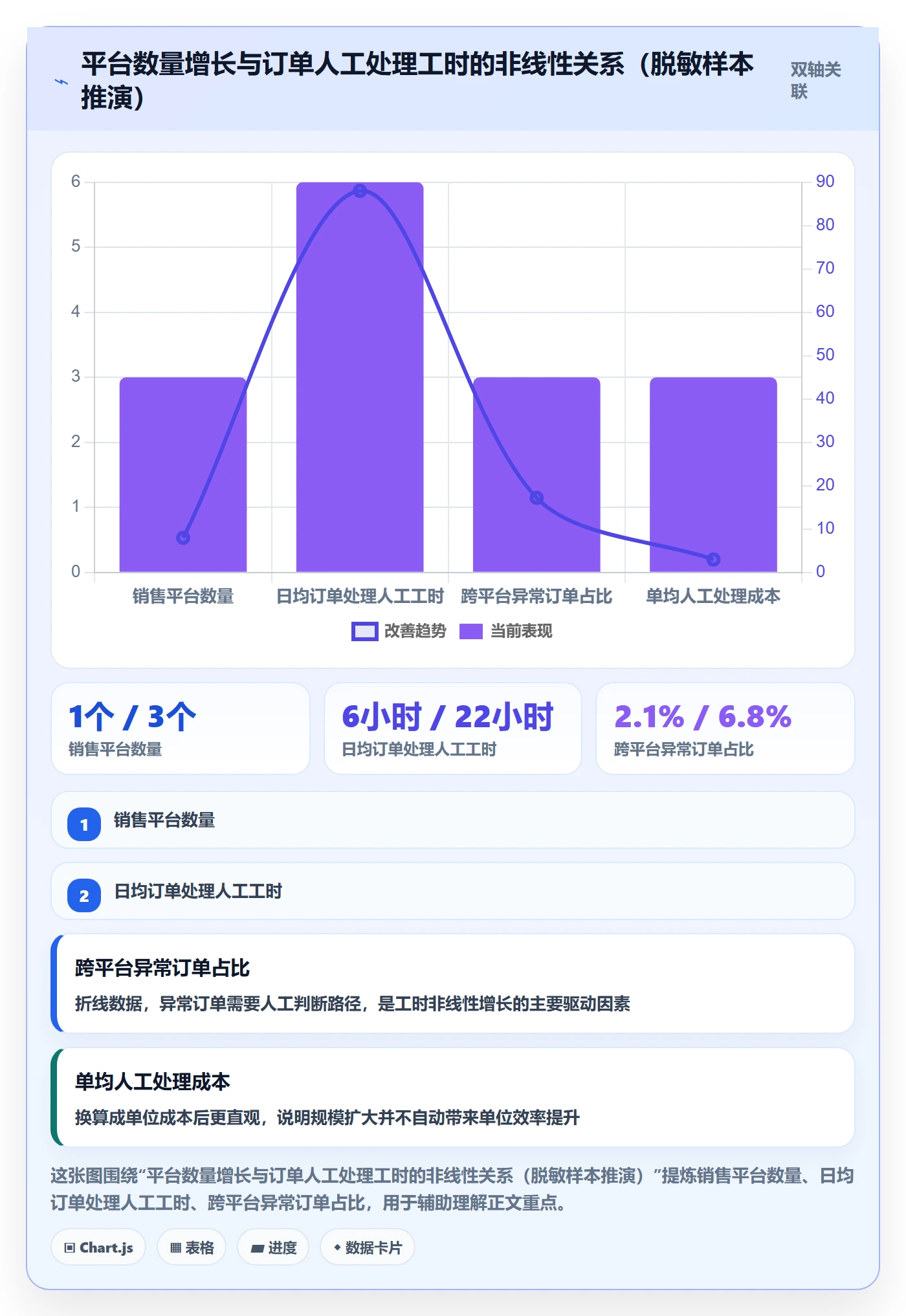Click the footer summary starting with 这张图围绕
Viewport: 906px width, 1316px height.
pyautogui.click(x=452, y=1189)
